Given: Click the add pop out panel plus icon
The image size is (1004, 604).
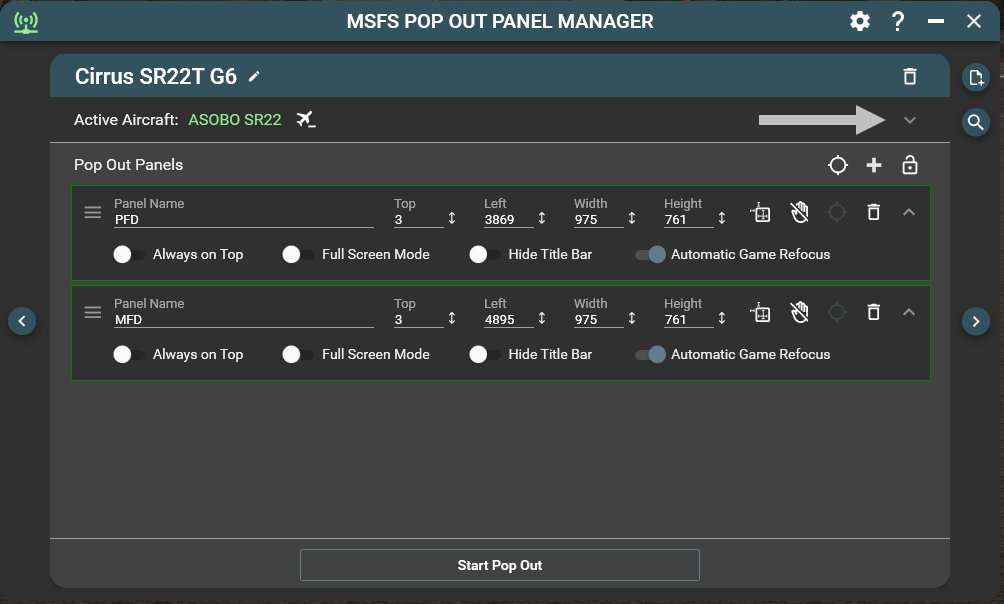Looking at the screenshot, I should click(874, 165).
